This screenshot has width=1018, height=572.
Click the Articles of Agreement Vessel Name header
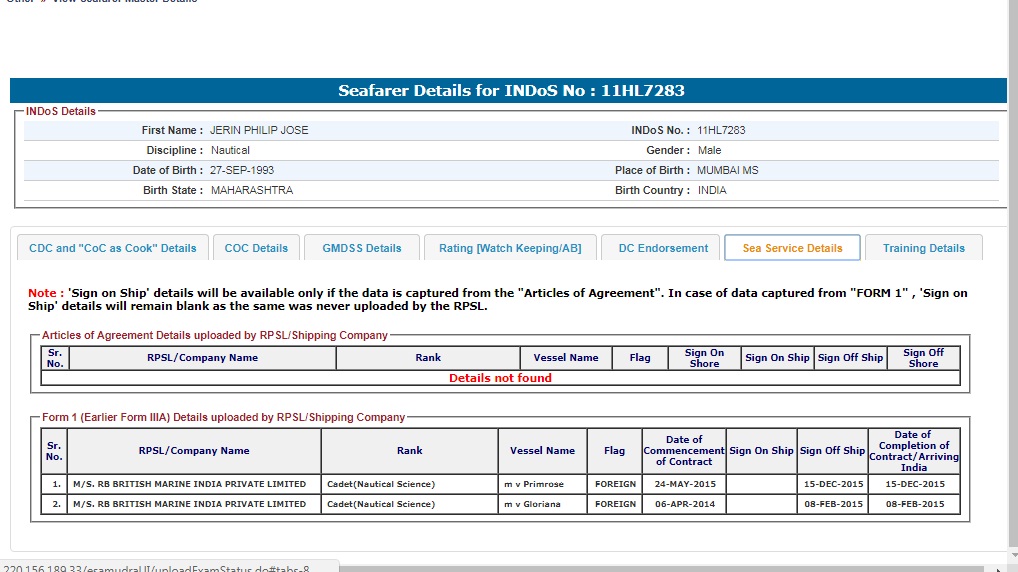click(566, 358)
